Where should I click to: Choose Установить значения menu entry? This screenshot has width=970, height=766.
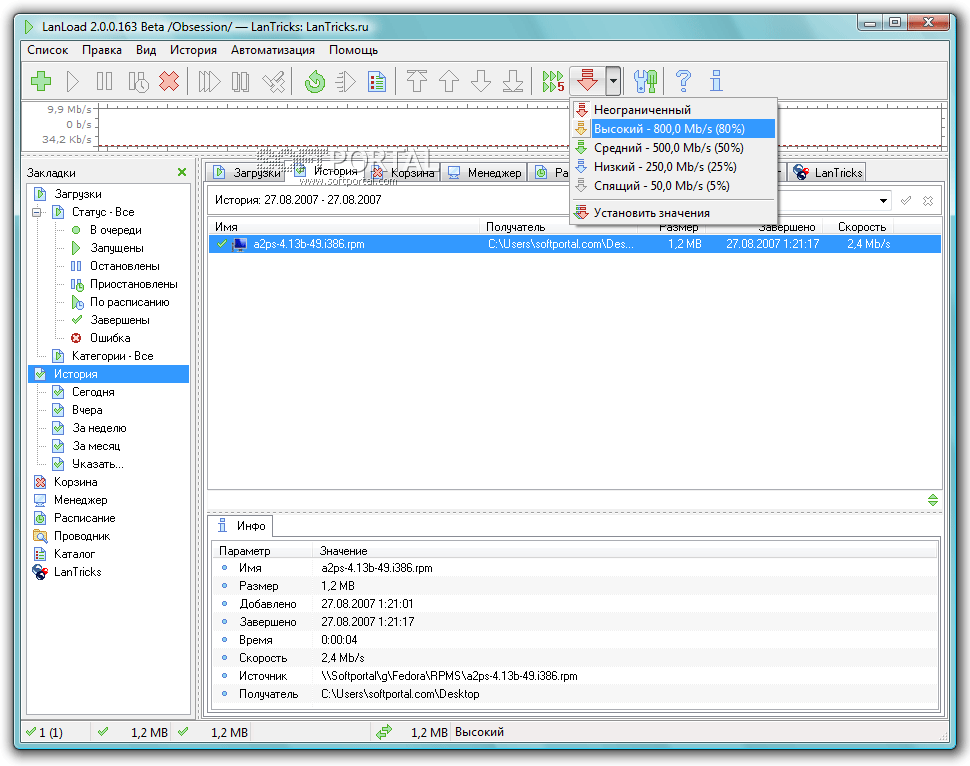(673, 213)
